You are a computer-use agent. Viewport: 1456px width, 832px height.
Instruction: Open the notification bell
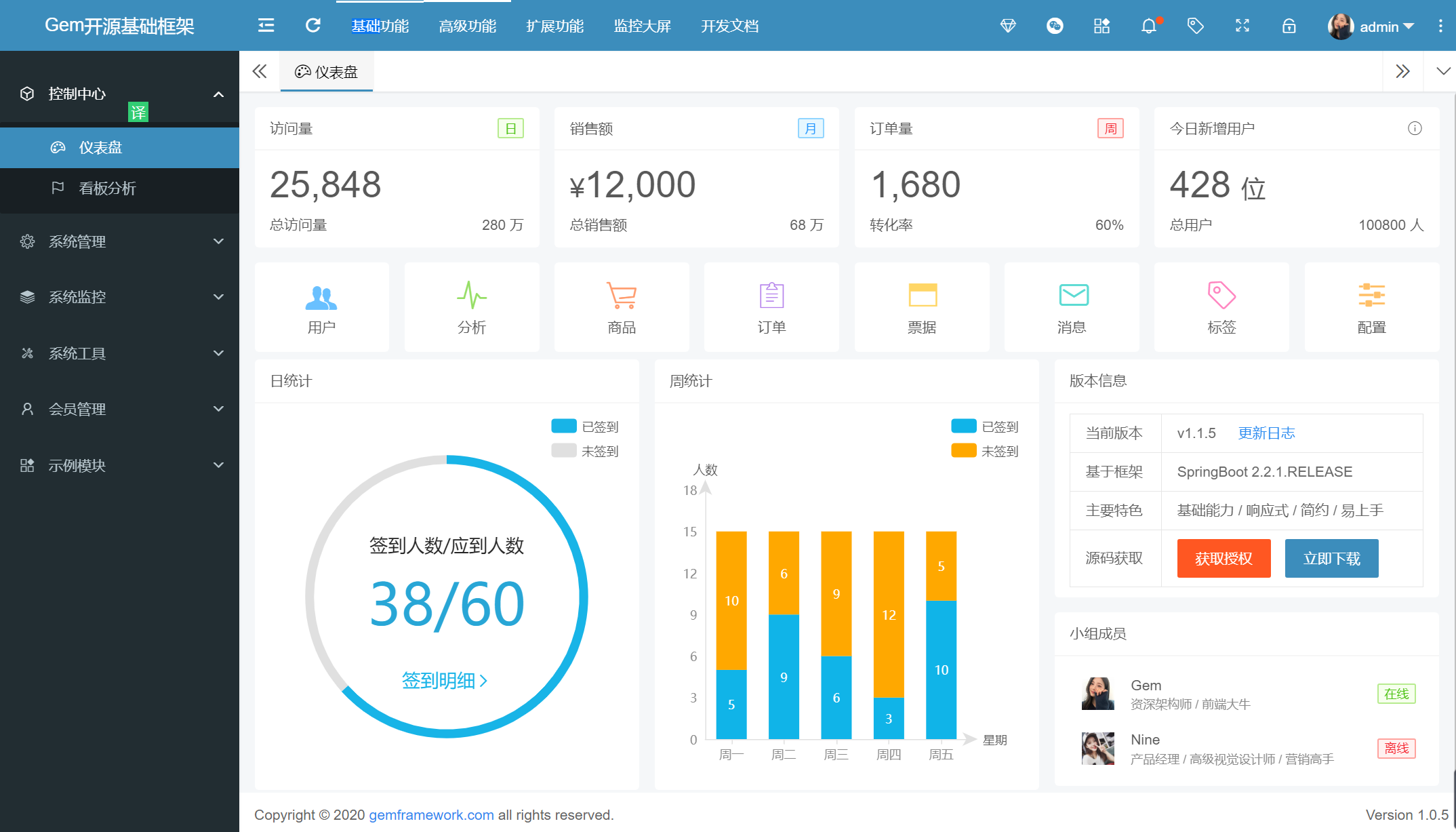pos(1148,26)
